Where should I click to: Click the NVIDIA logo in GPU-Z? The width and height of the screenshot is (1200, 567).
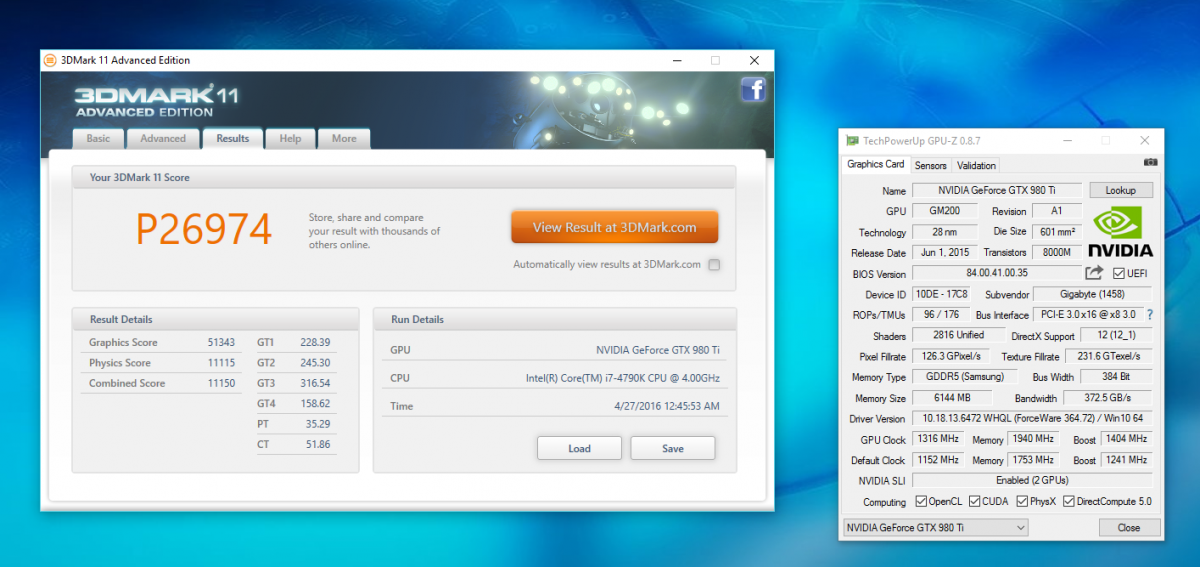[1120, 232]
